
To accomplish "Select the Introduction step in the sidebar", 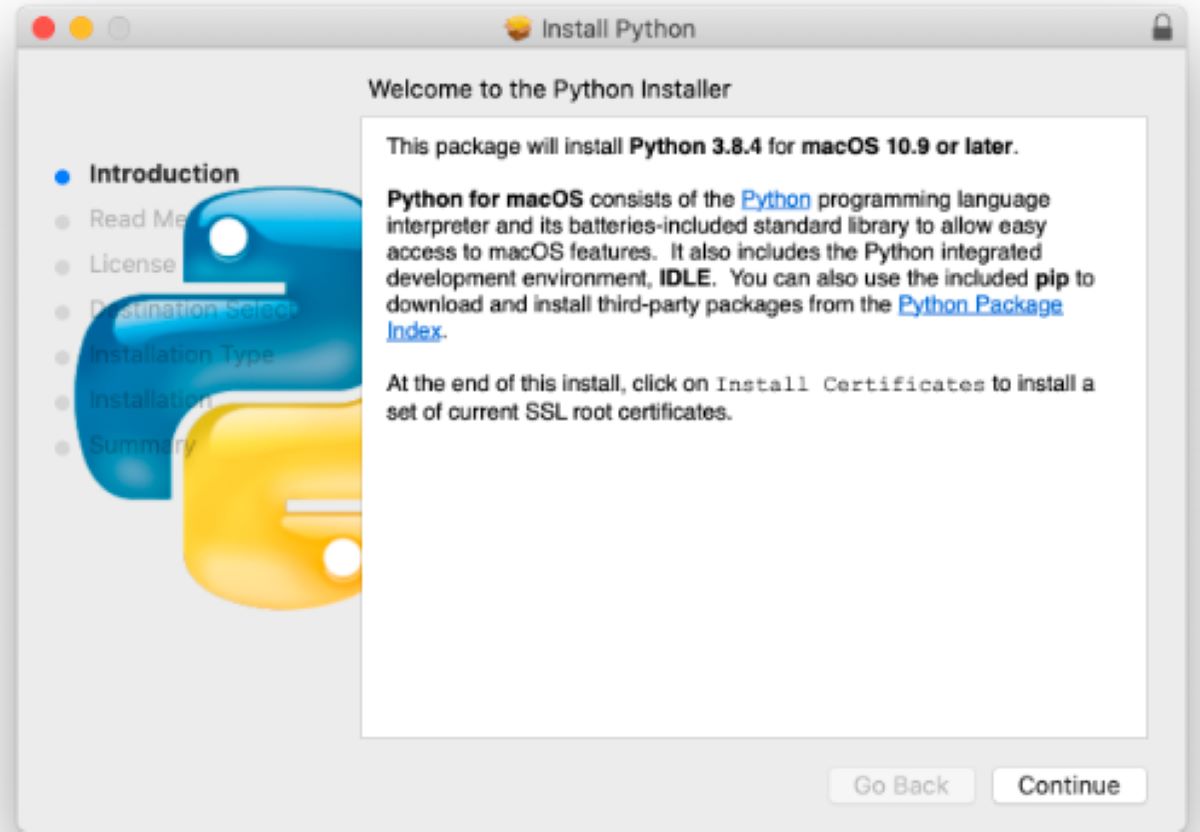I will pos(165,174).
